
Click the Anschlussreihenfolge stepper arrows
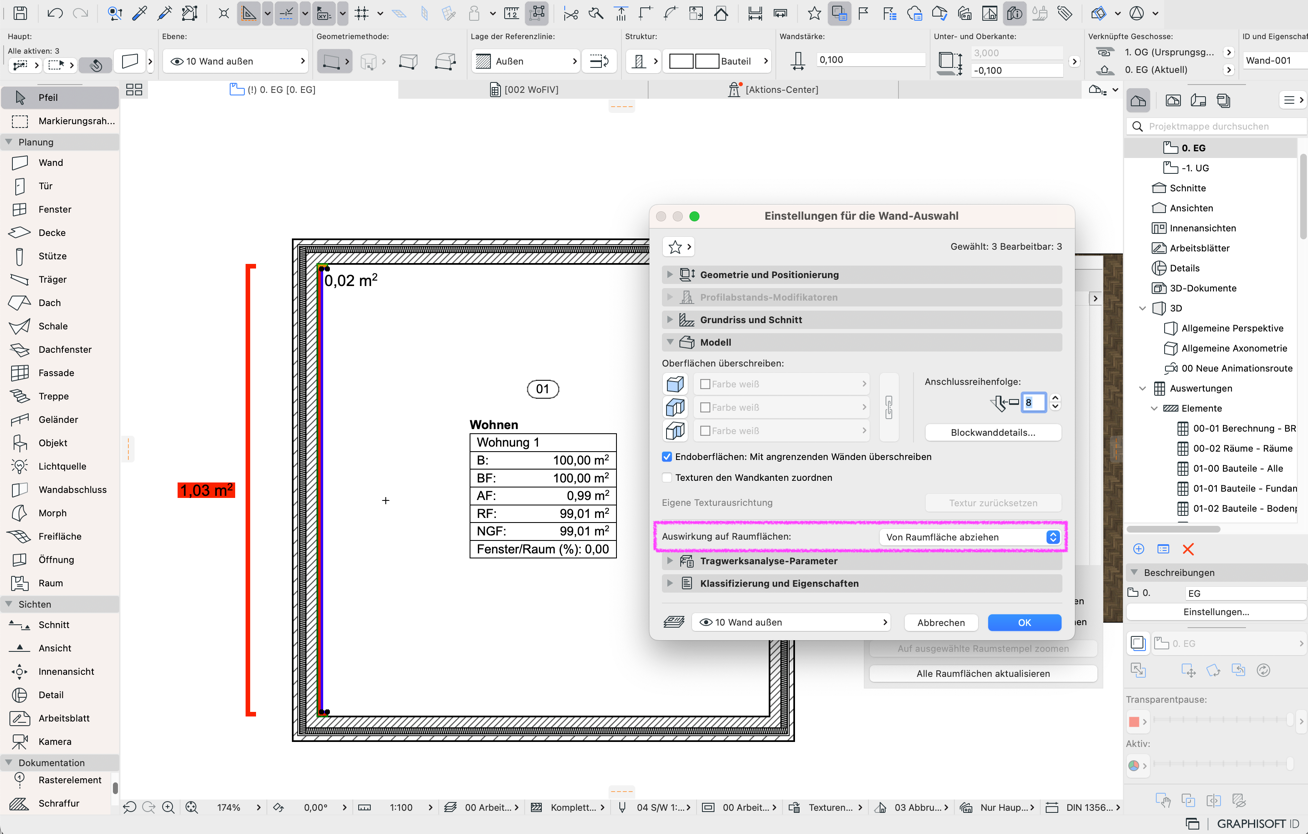[x=1055, y=402]
